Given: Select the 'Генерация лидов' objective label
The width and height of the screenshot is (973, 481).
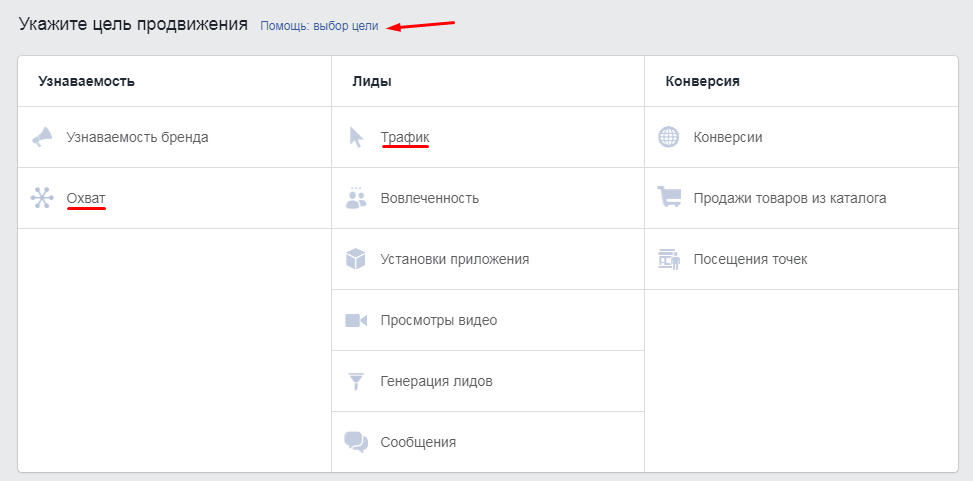Looking at the screenshot, I should tap(436, 381).
